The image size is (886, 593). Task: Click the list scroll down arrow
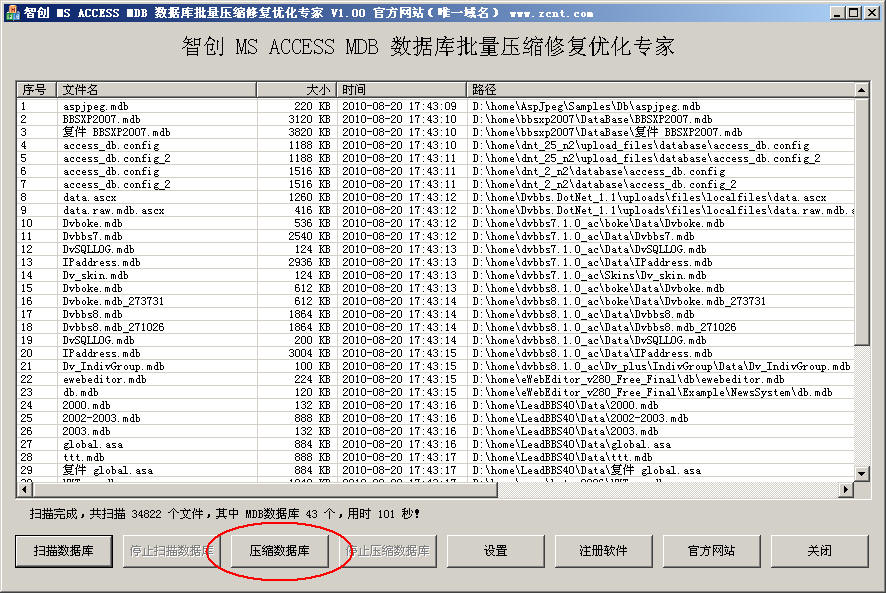(862, 474)
